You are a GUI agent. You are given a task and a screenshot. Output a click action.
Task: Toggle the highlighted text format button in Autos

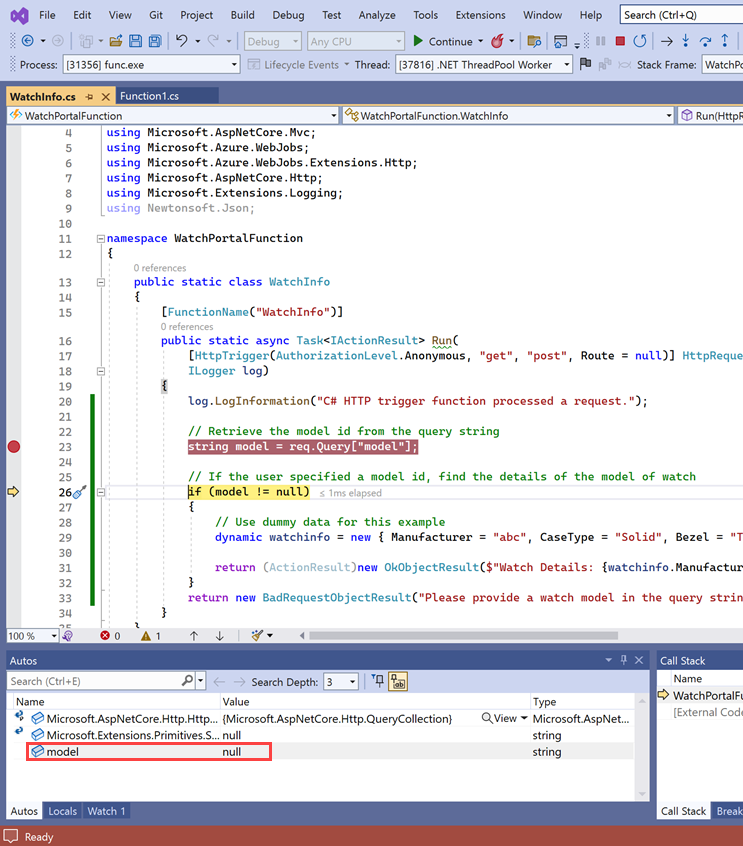[x=398, y=681]
